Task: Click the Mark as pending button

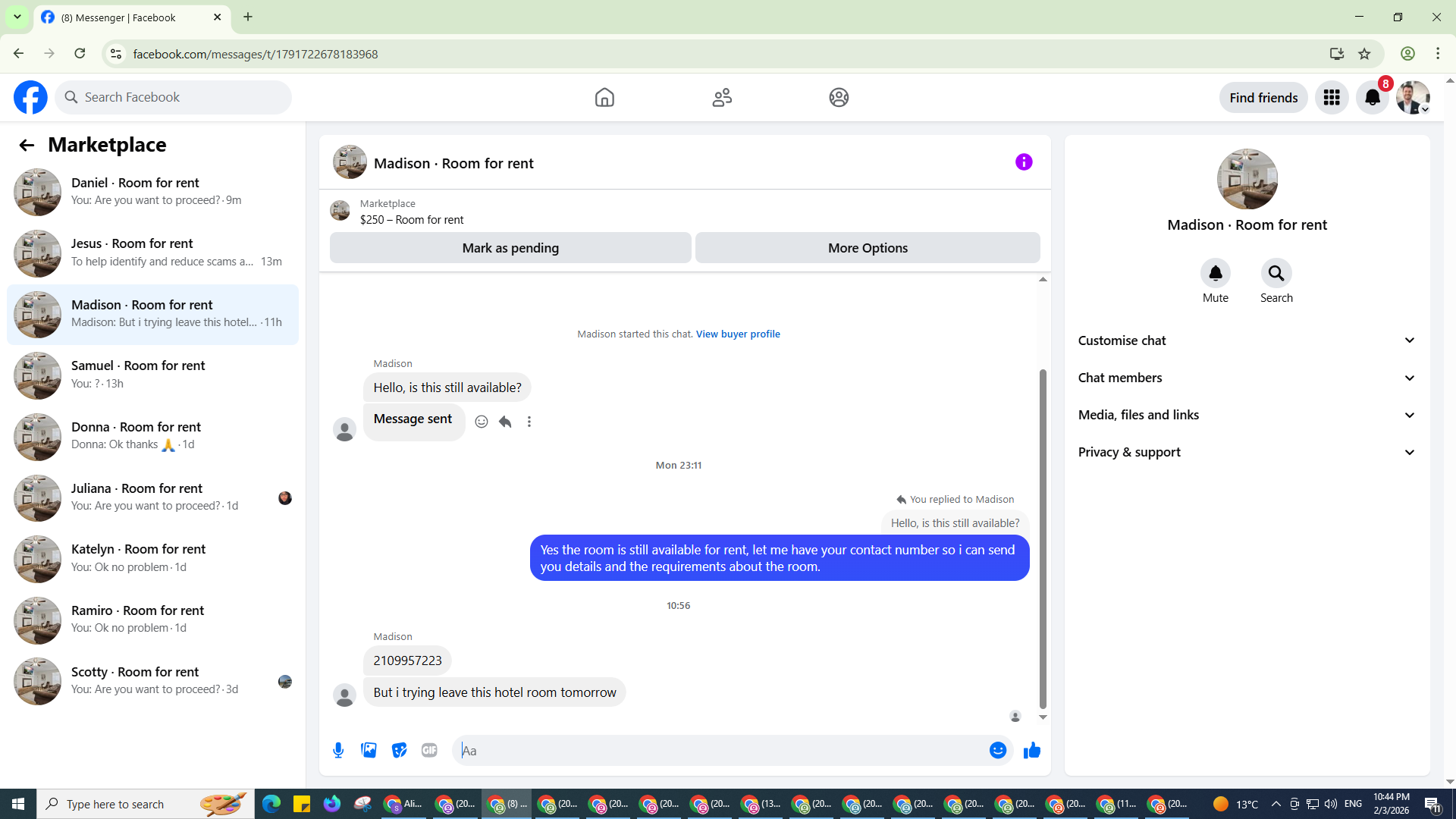Action: click(510, 248)
